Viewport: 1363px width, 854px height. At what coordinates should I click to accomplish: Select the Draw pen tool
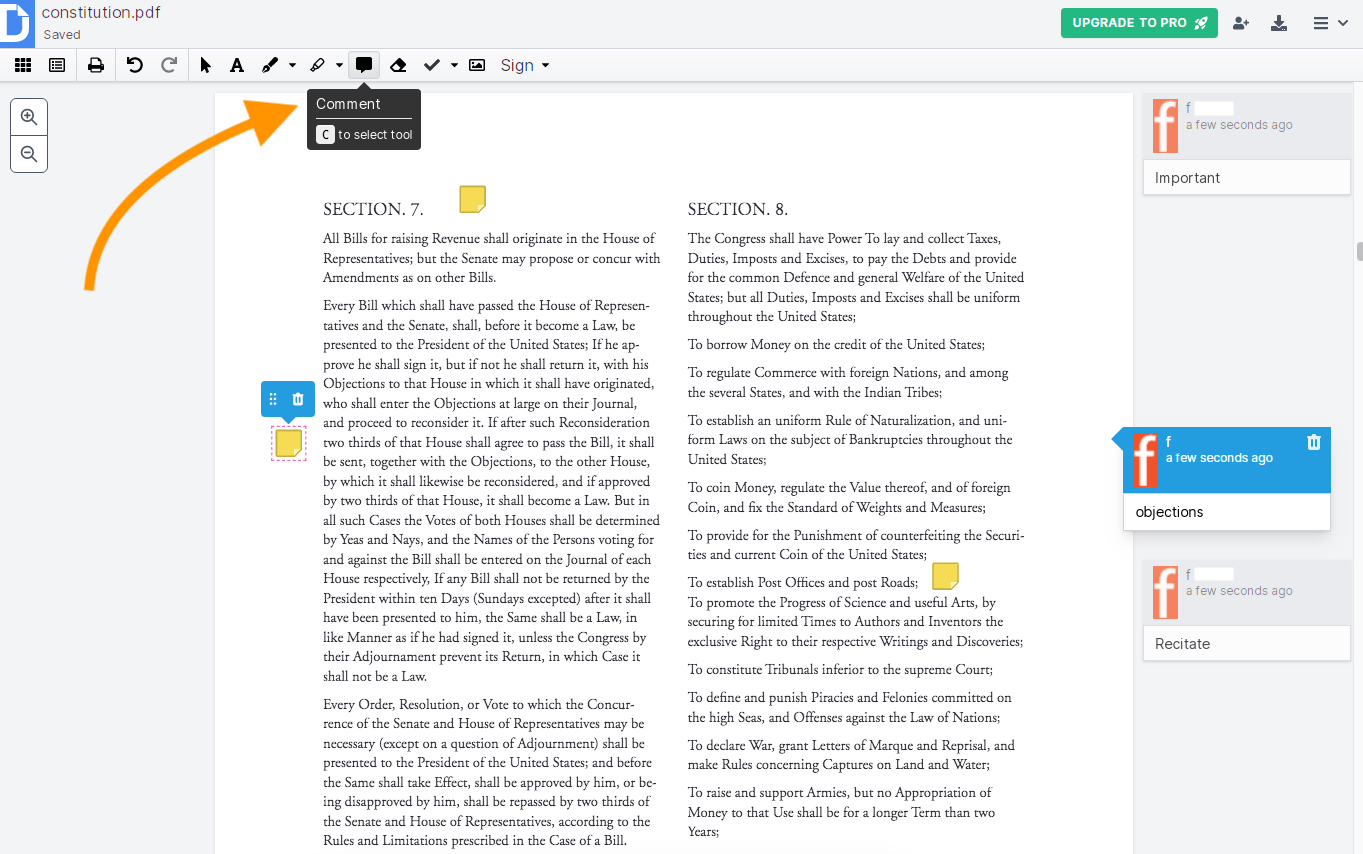[270, 65]
